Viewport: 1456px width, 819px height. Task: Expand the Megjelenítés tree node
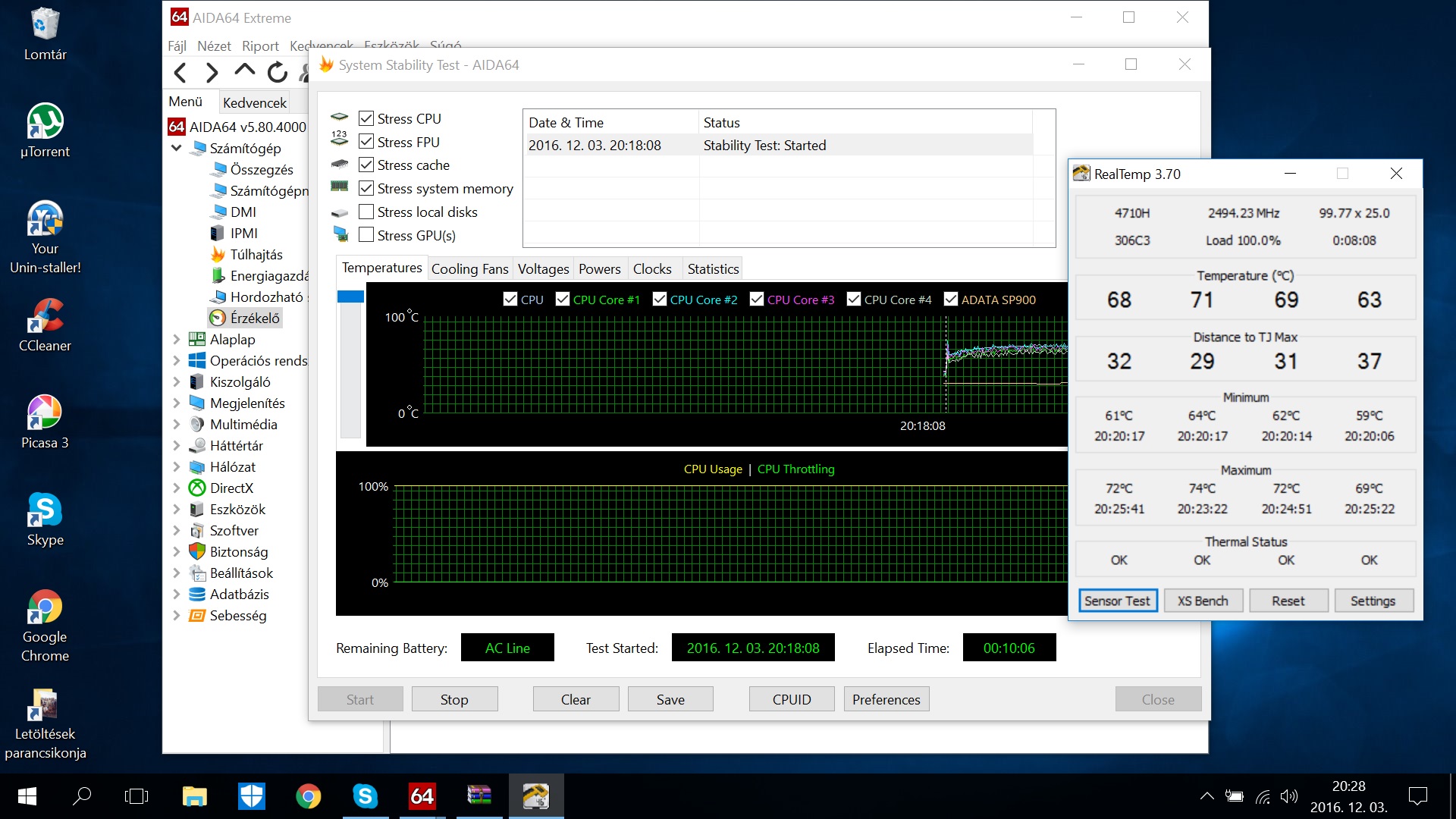click(x=177, y=403)
